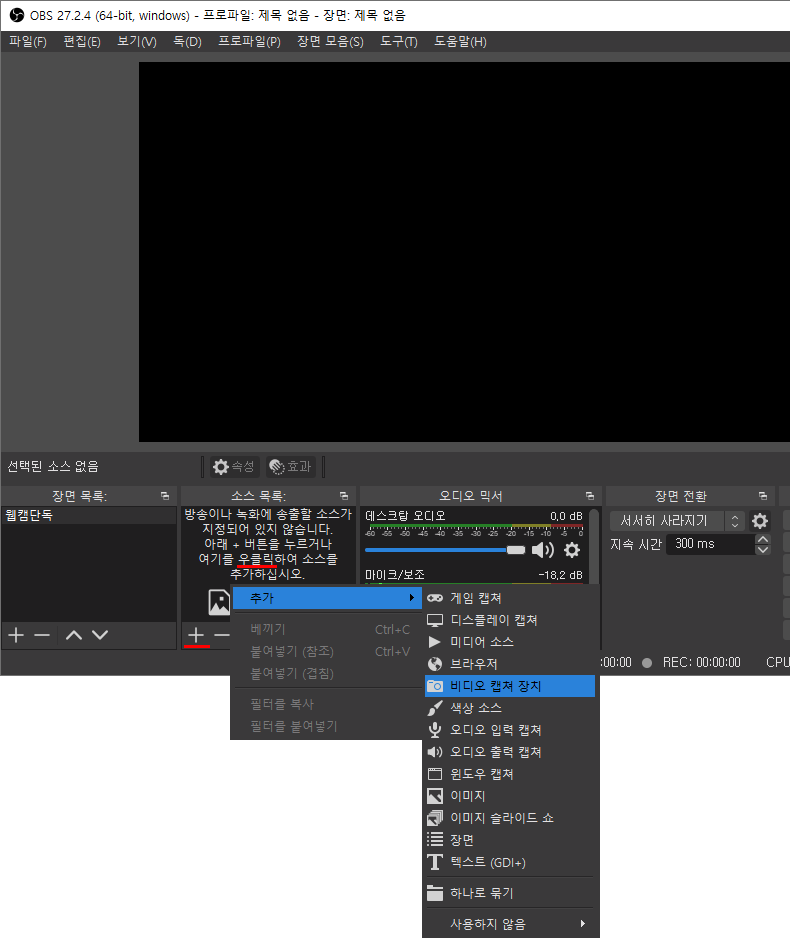This screenshot has height=938, width=790.
Task: Choose 텍스트 (GDI+) source
Action: (510, 863)
